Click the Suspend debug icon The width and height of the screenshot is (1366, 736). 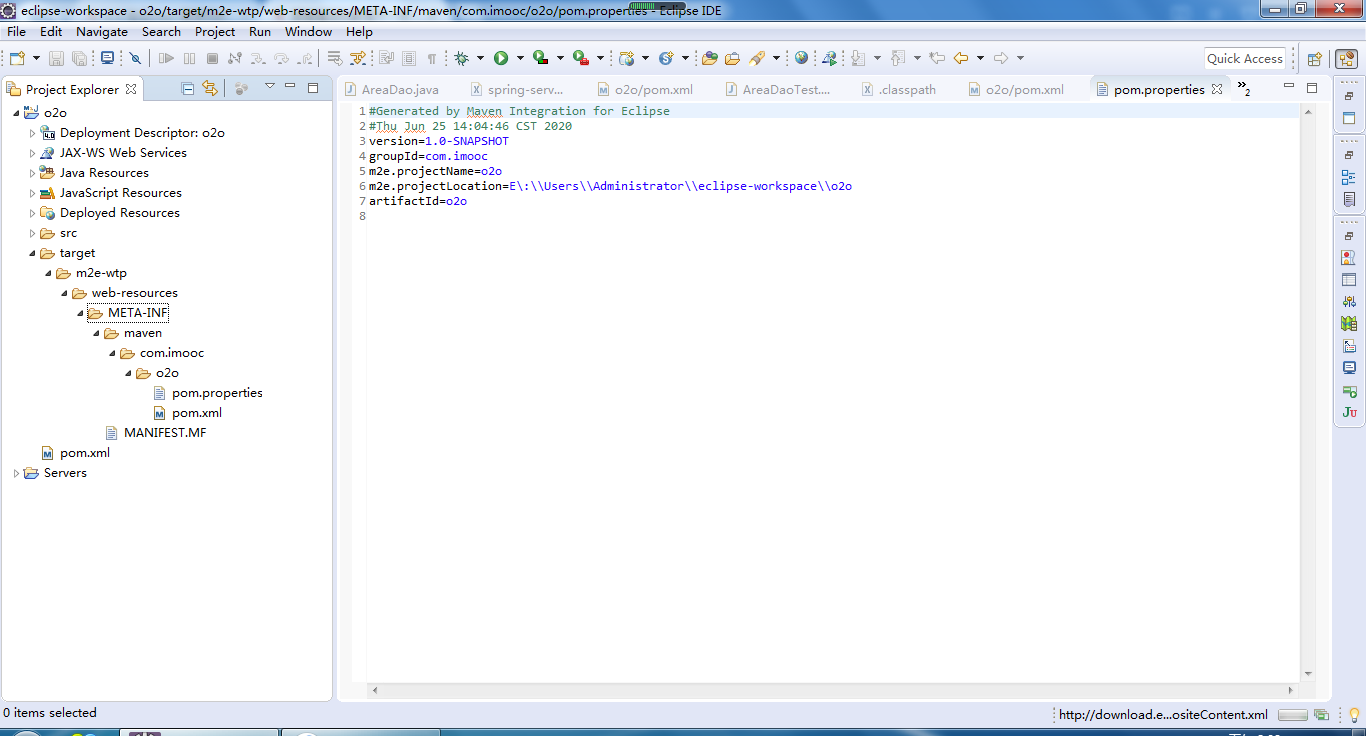click(x=189, y=58)
